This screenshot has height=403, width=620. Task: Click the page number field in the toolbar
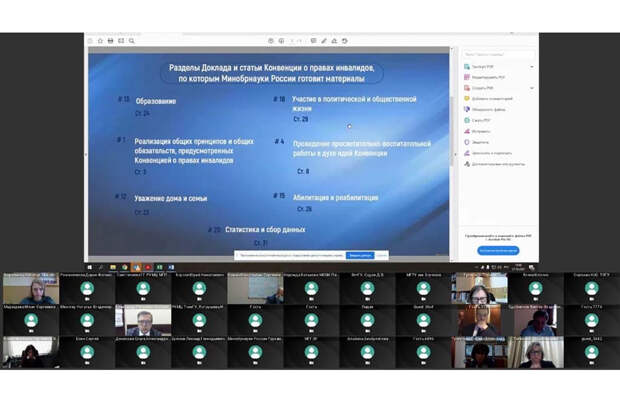[x=293, y=41]
